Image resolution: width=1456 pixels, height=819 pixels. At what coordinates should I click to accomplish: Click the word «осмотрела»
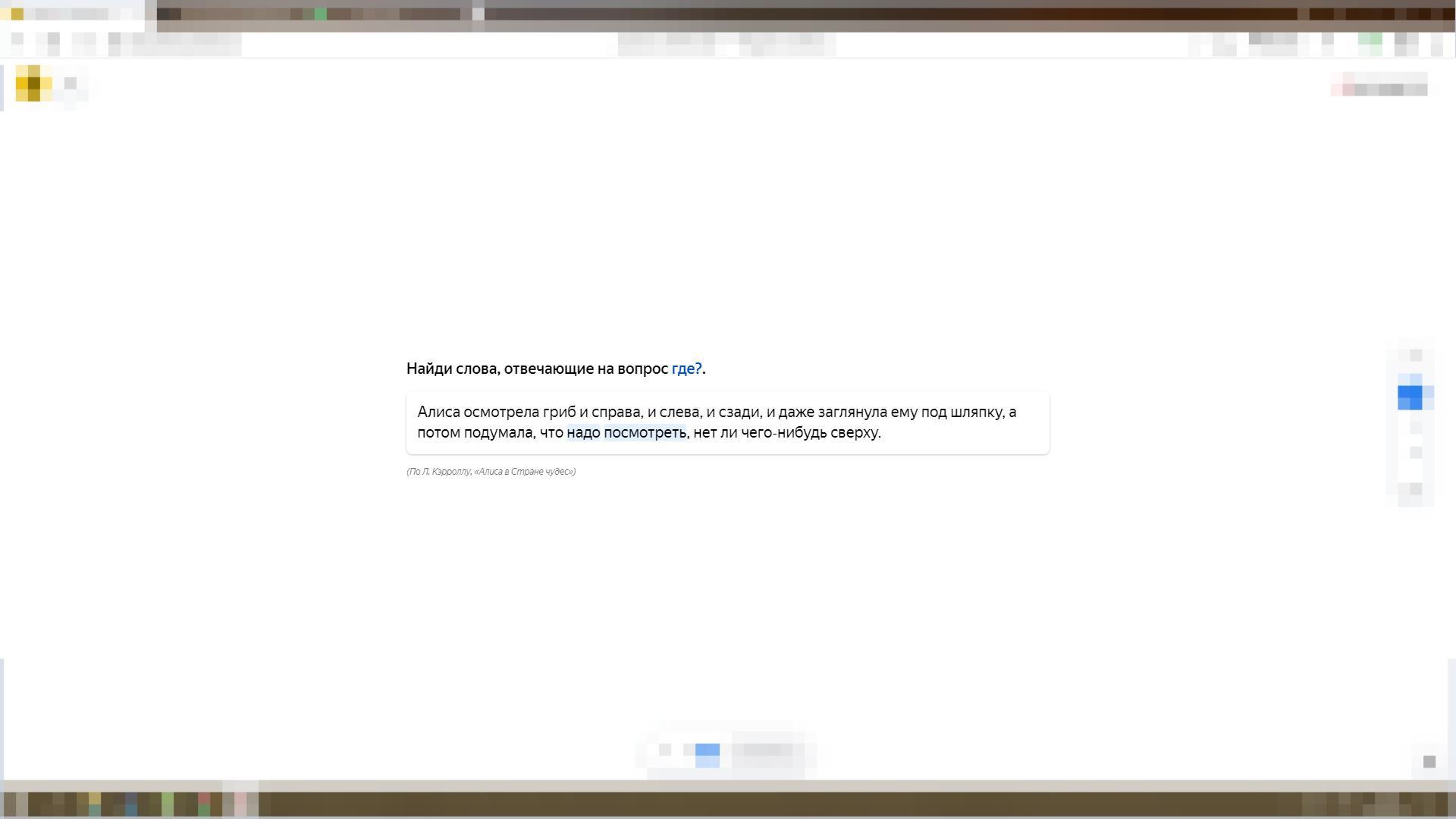coord(500,413)
